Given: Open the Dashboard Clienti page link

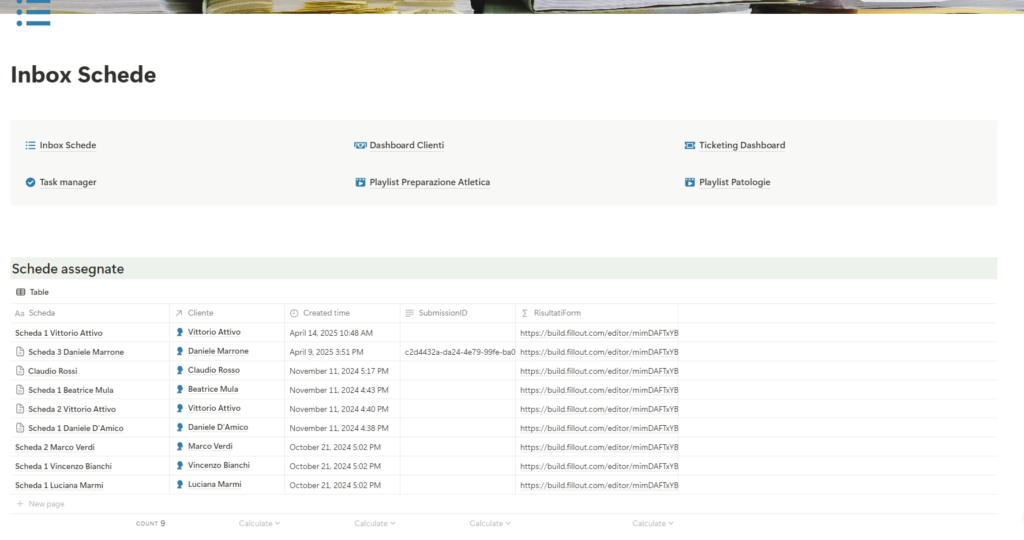Looking at the screenshot, I should click(x=406, y=145).
